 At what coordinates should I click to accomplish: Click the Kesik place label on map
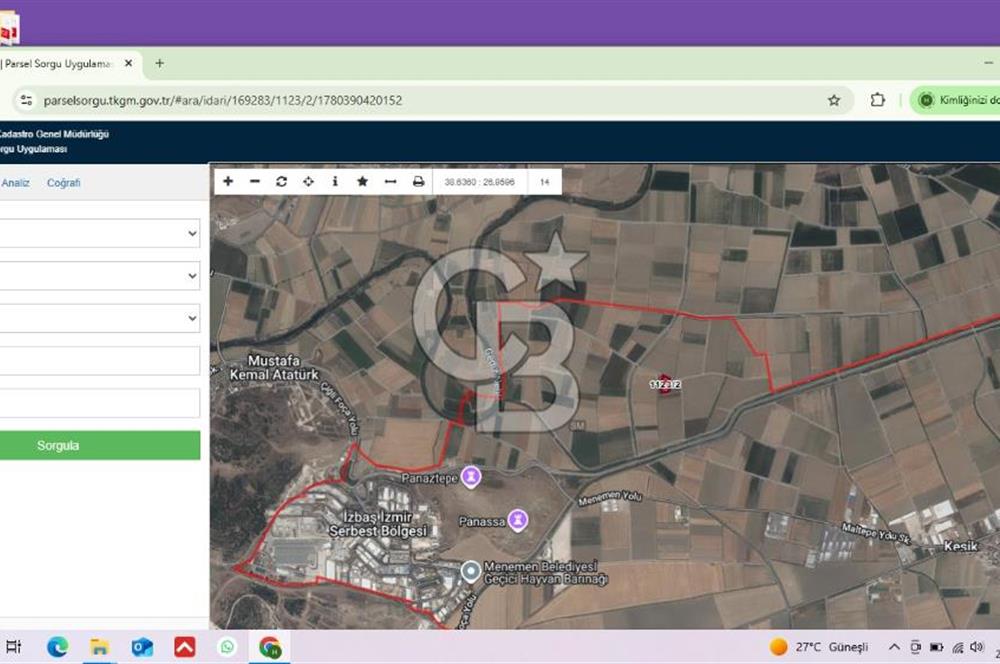click(x=960, y=546)
